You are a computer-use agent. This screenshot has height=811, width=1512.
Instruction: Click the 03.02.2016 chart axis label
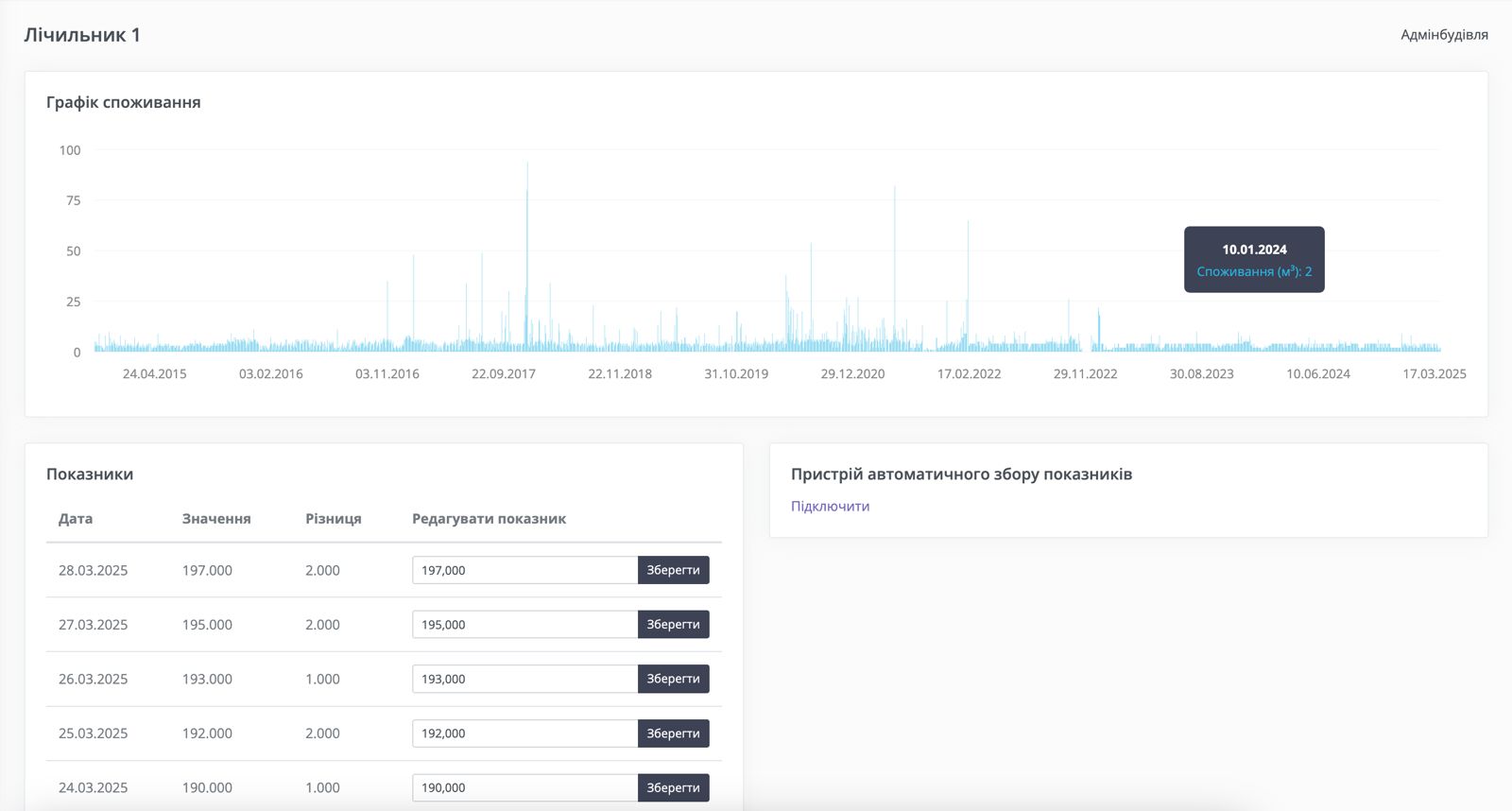(x=271, y=373)
